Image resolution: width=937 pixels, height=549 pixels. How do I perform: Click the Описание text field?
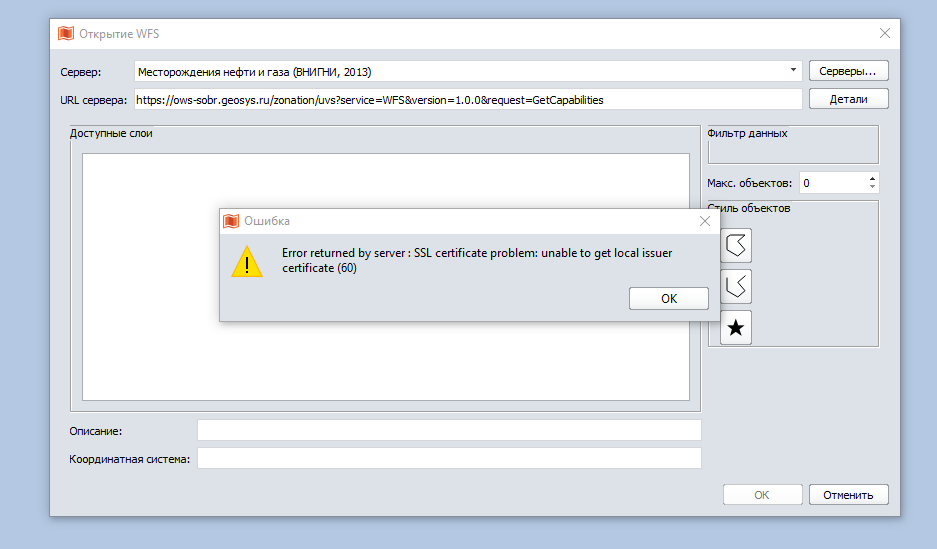(449, 430)
